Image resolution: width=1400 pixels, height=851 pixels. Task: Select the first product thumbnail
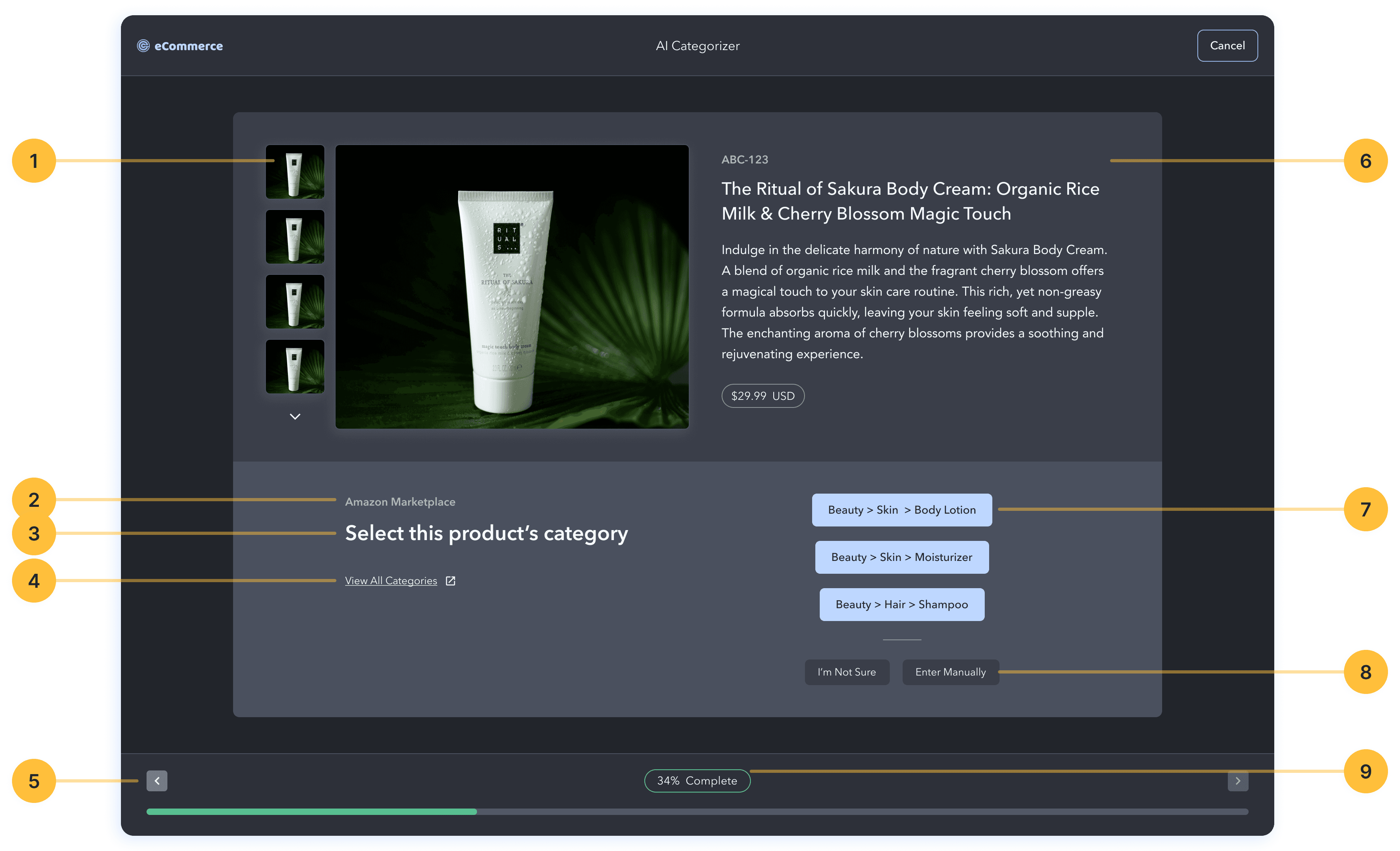point(295,171)
